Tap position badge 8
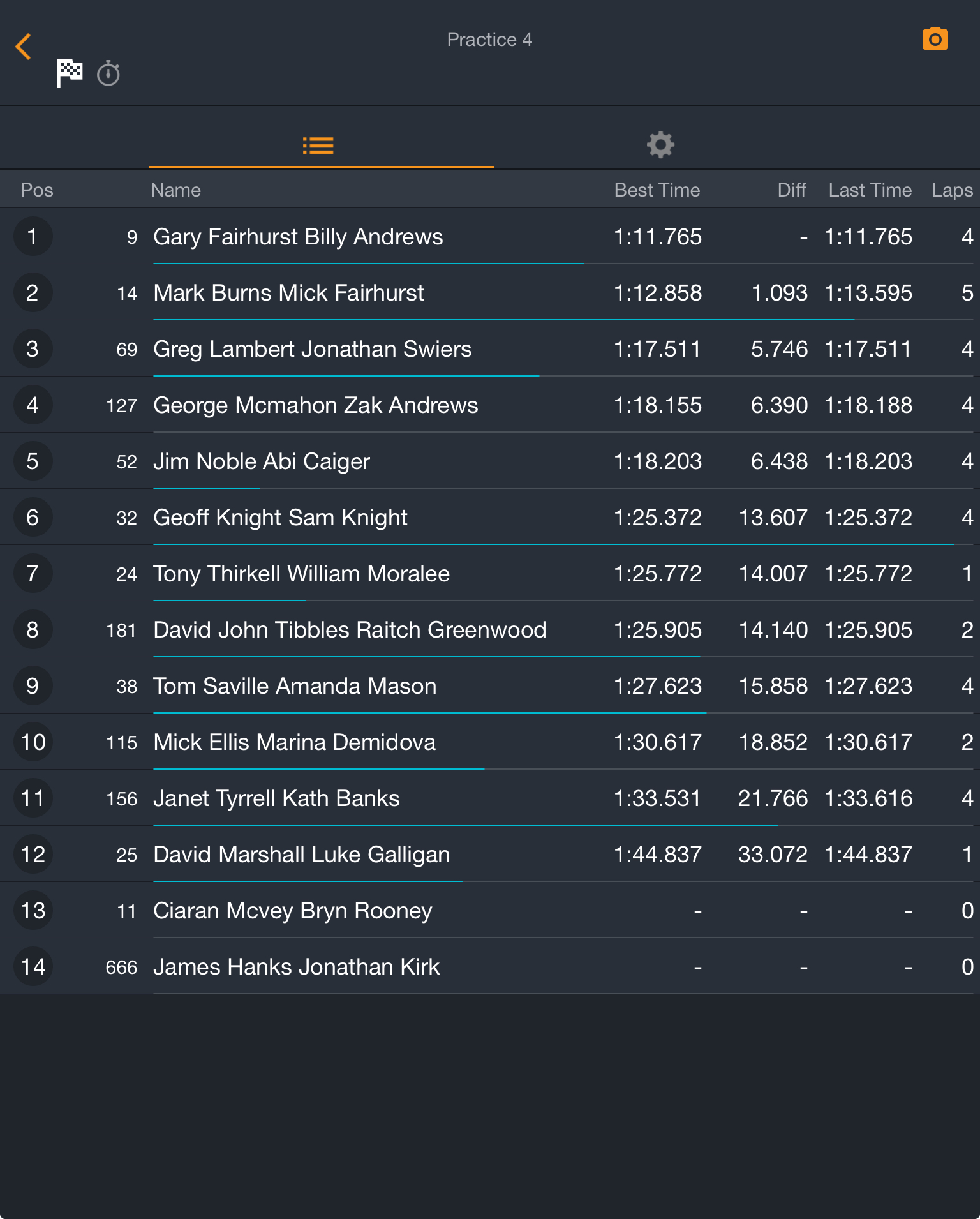The image size is (980, 1219). click(33, 630)
